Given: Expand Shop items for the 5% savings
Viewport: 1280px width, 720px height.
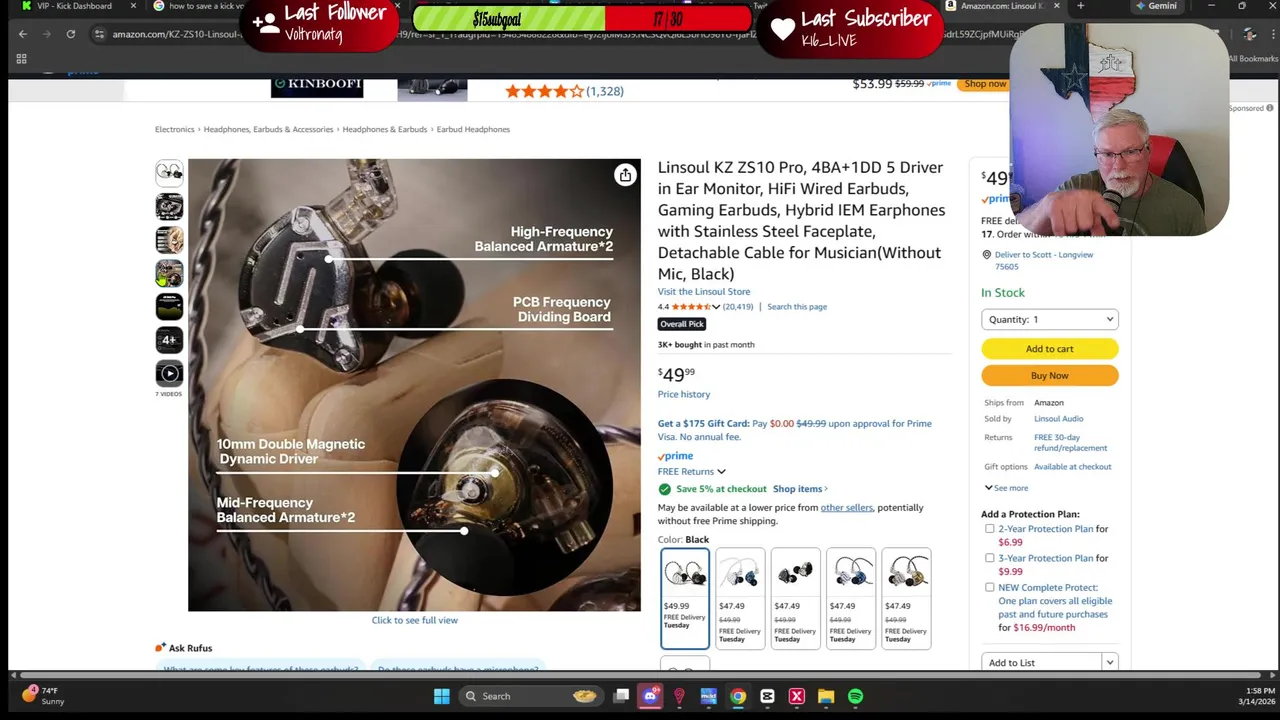Looking at the screenshot, I should 800,489.
